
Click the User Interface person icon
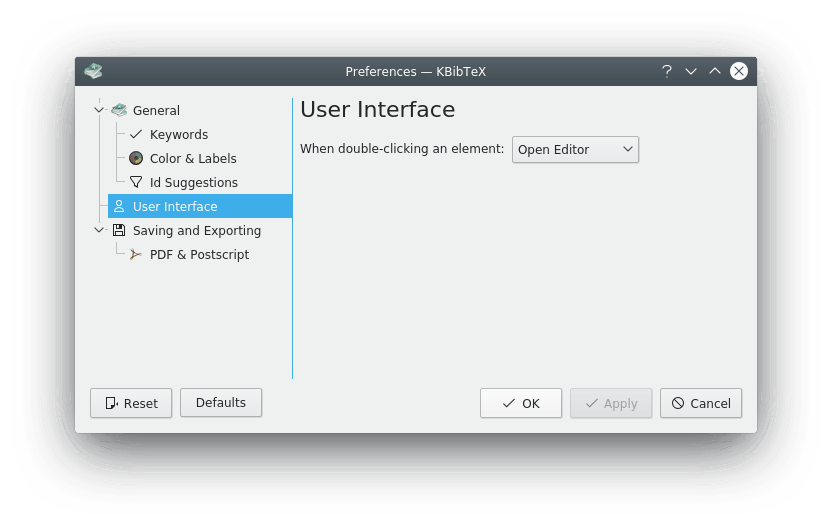(119, 206)
